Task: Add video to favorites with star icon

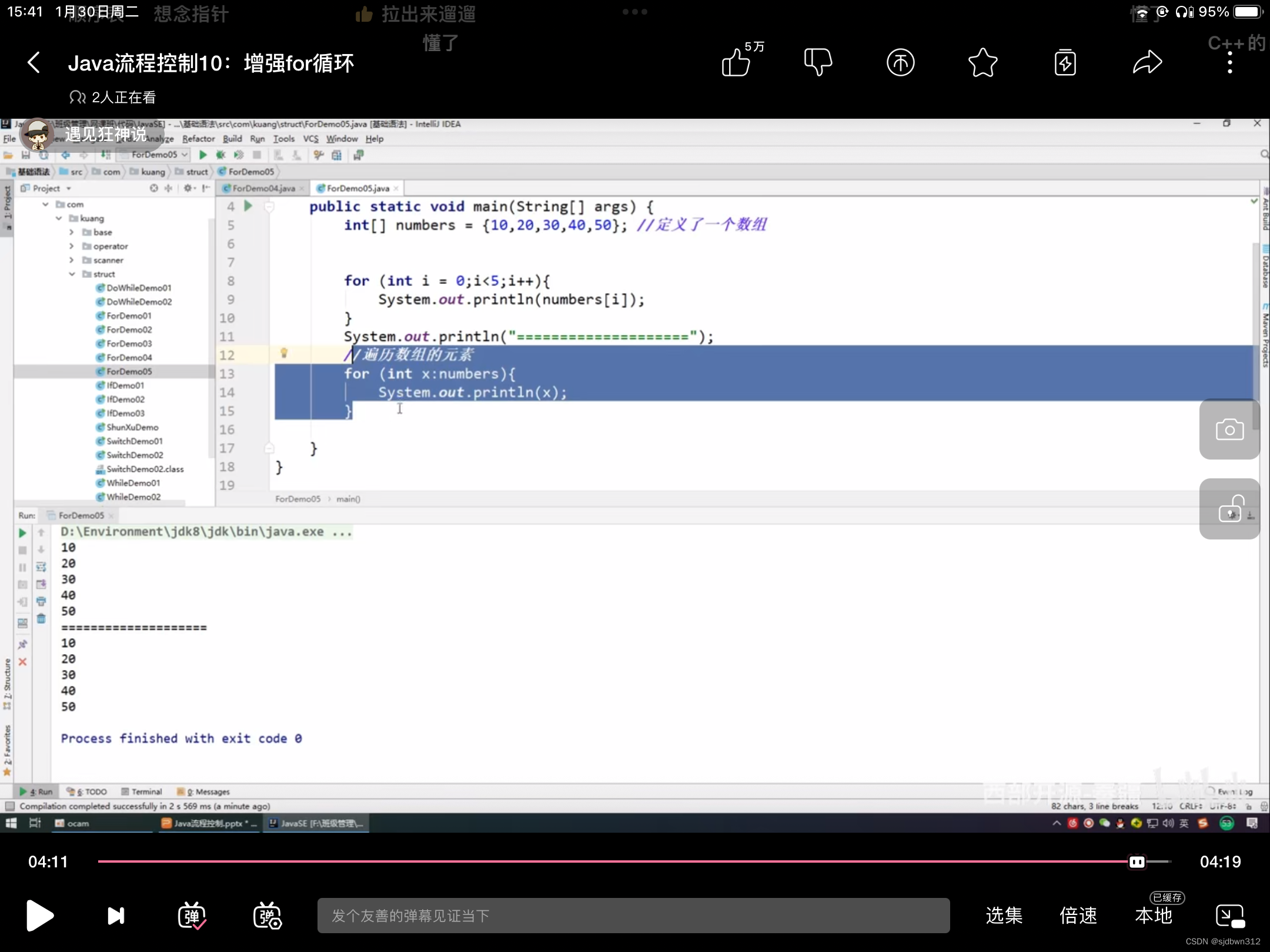Action: click(982, 62)
